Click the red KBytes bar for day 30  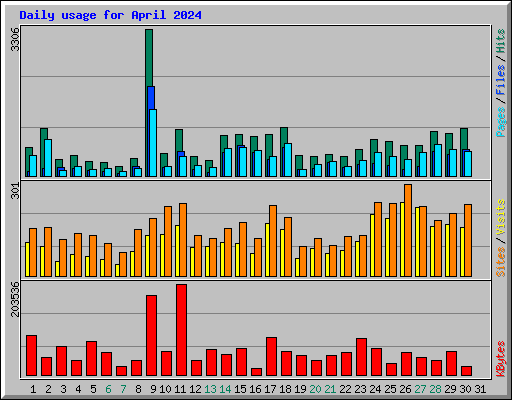coord(466,371)
